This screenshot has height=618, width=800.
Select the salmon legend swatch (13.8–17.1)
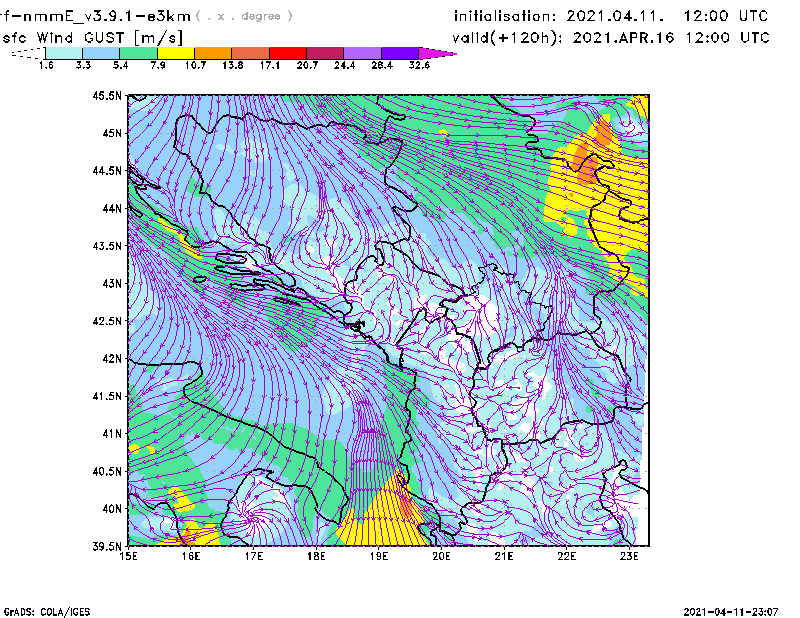251,53
